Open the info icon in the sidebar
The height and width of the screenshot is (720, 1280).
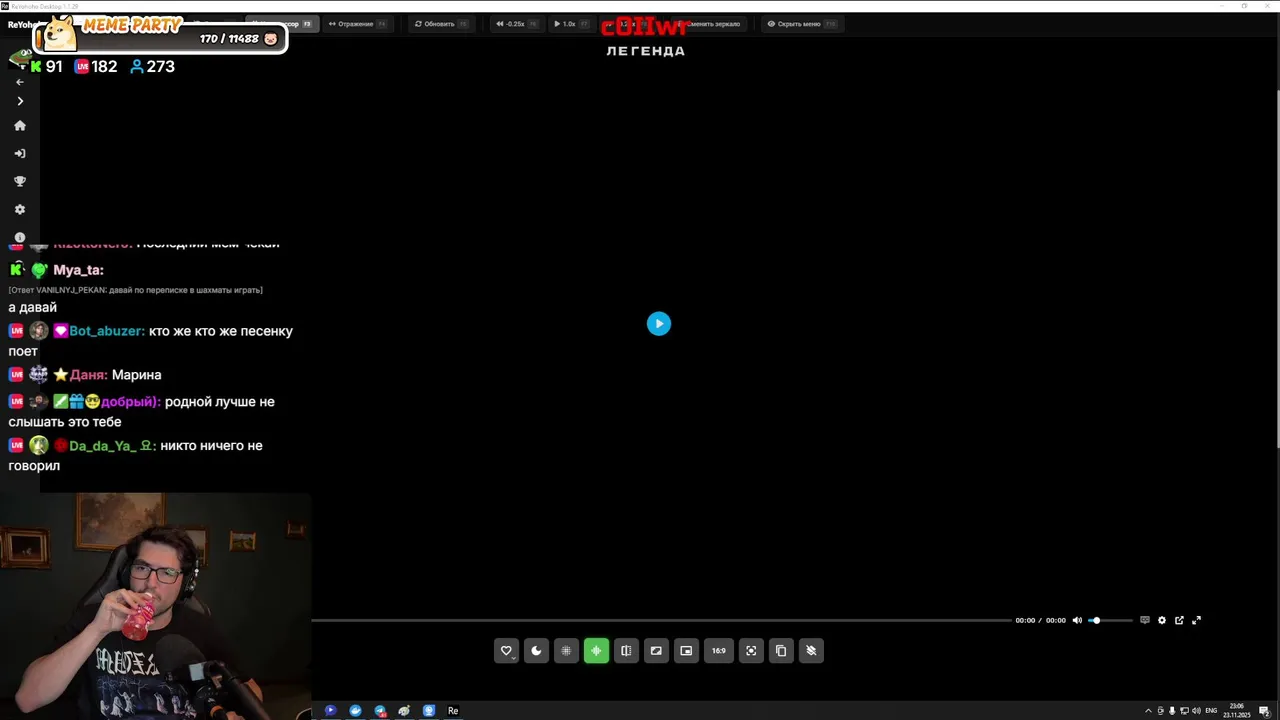click(x=19, y=237)
